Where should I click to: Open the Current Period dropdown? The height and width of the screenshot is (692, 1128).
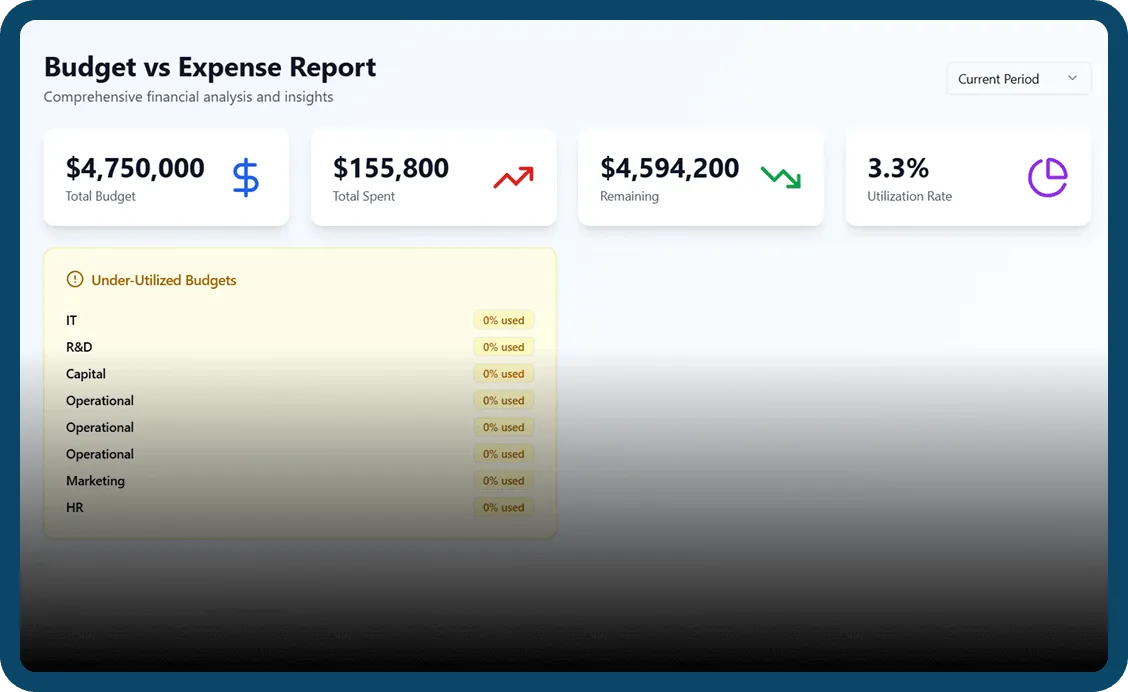point(1017,79)
